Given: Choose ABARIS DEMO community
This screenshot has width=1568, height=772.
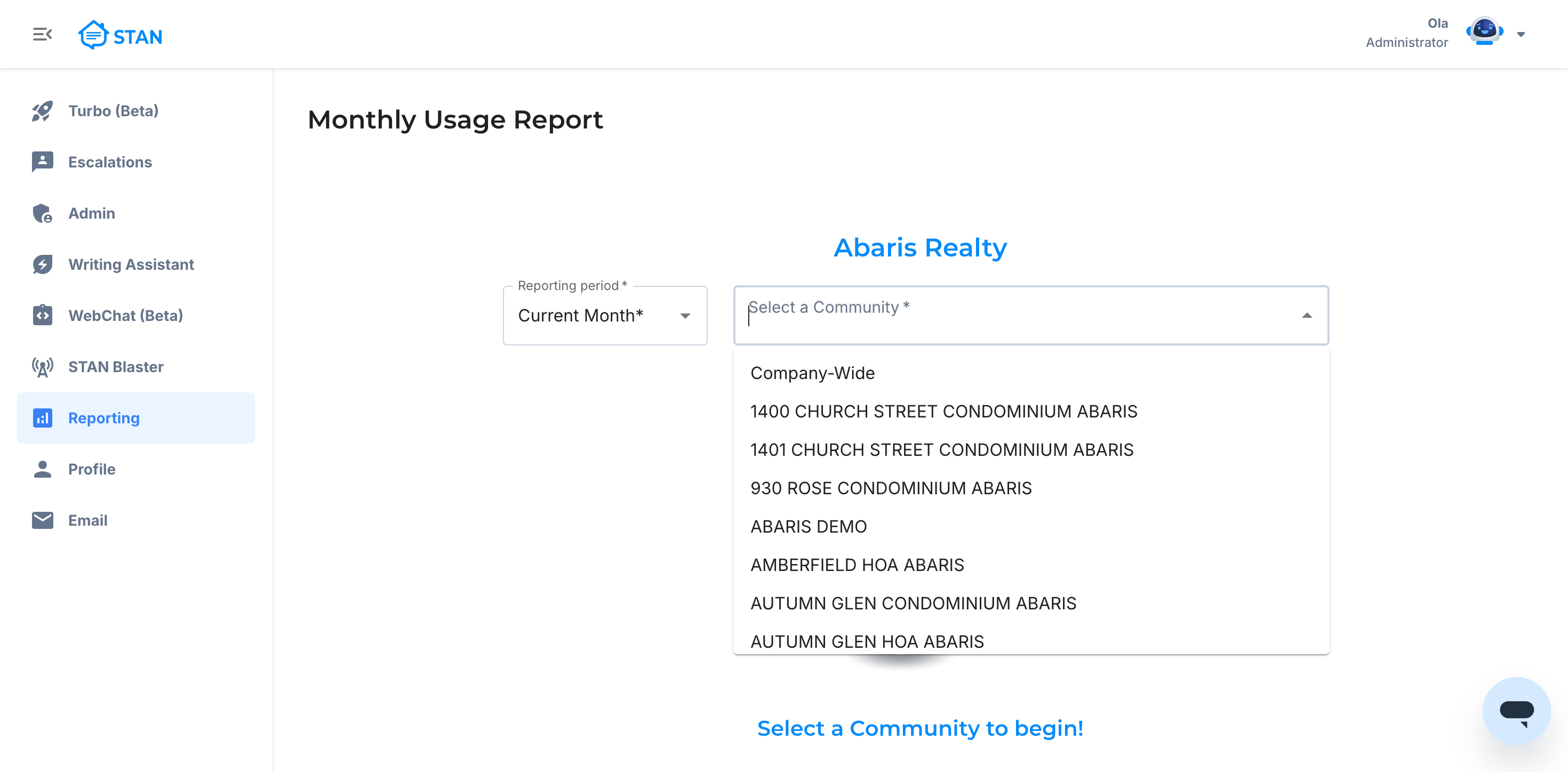Looking at the screenshot, I should pos(1031,526).
